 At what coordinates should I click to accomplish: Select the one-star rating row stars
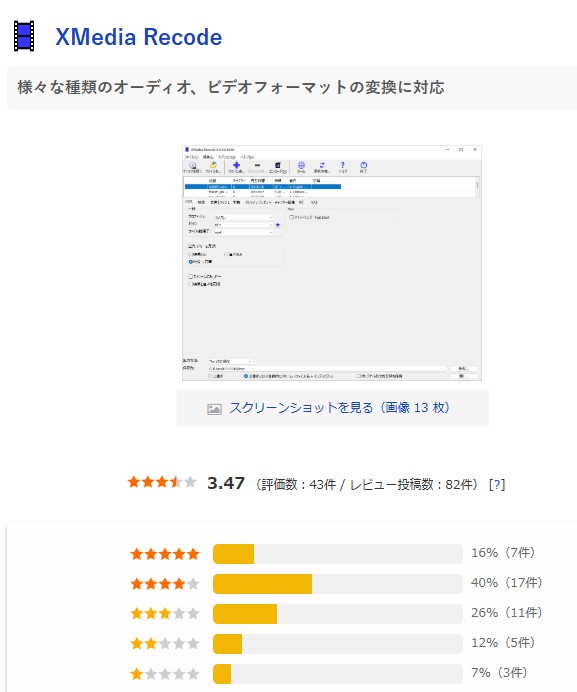[165, 674]
